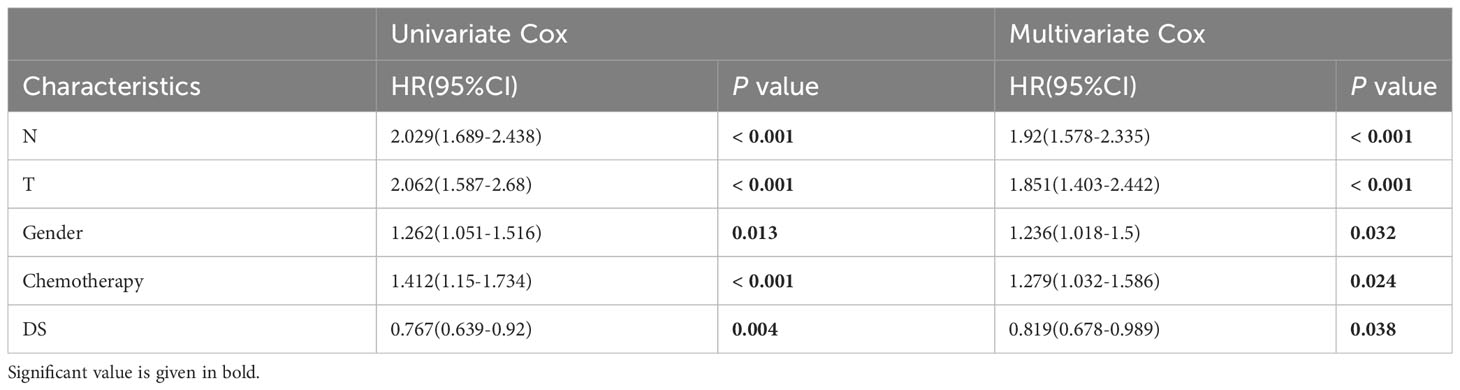The image size is (1460, 390).
Task: Click the Characteristics column header
Action: click(111, 86)
